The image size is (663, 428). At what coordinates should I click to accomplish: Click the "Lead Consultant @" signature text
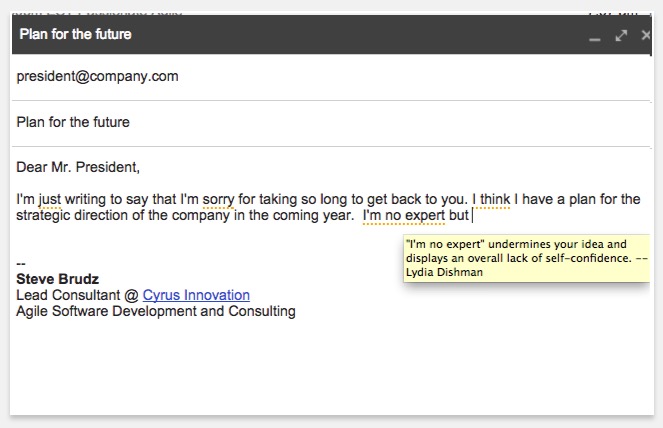tap(78, 295)
